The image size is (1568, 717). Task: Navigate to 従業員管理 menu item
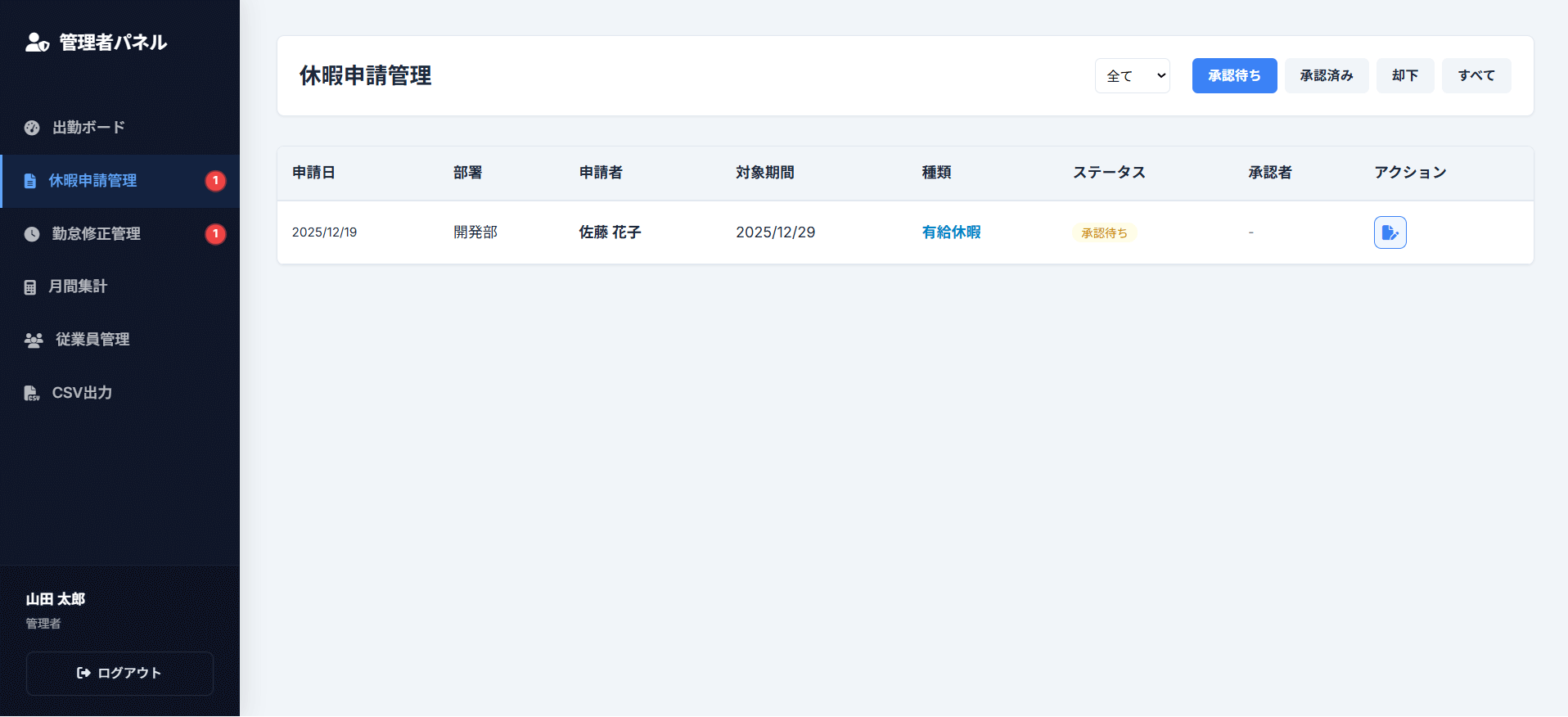[x=92, y=340]
